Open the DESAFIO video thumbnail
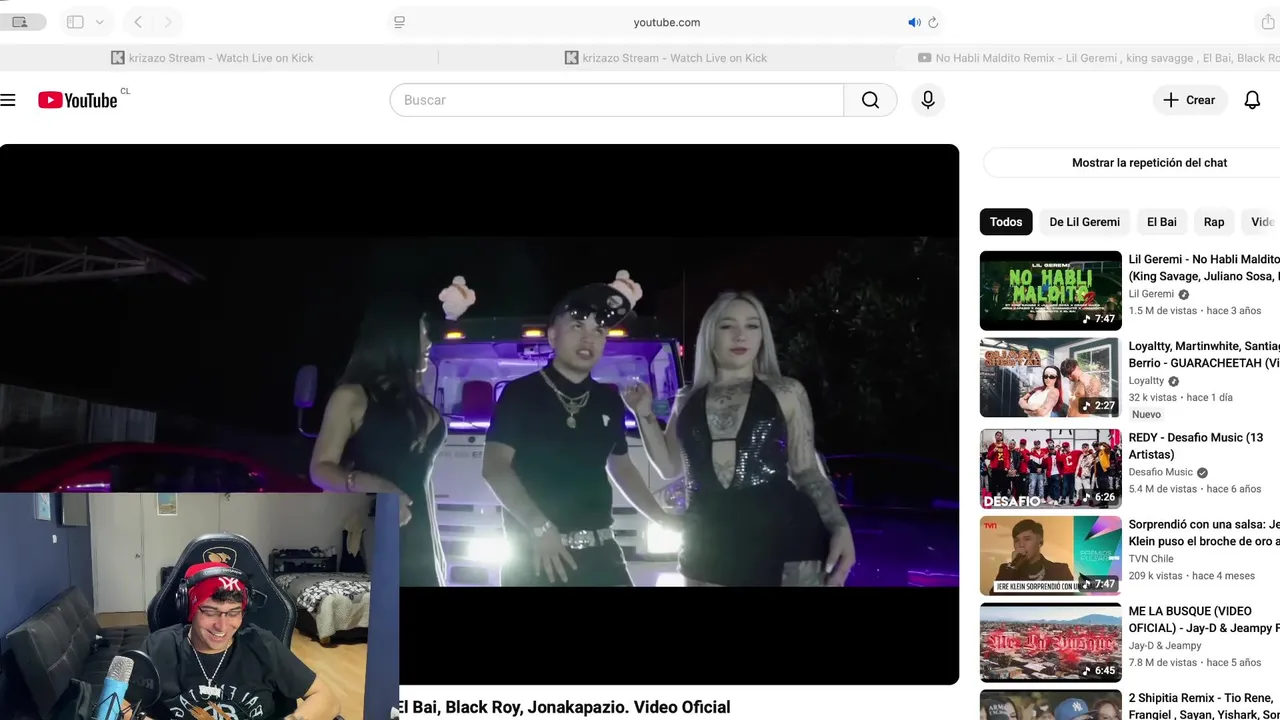 tap(1051, 469)
